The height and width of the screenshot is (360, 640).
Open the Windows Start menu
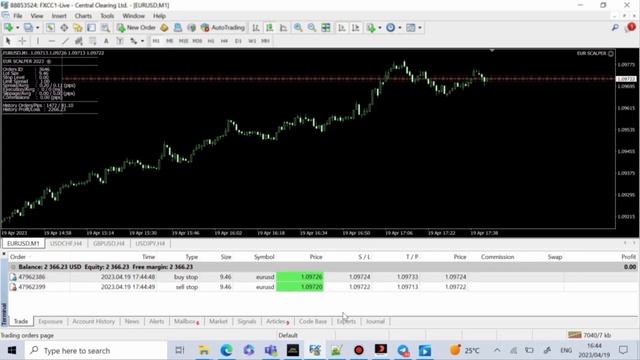coord(11,350)
